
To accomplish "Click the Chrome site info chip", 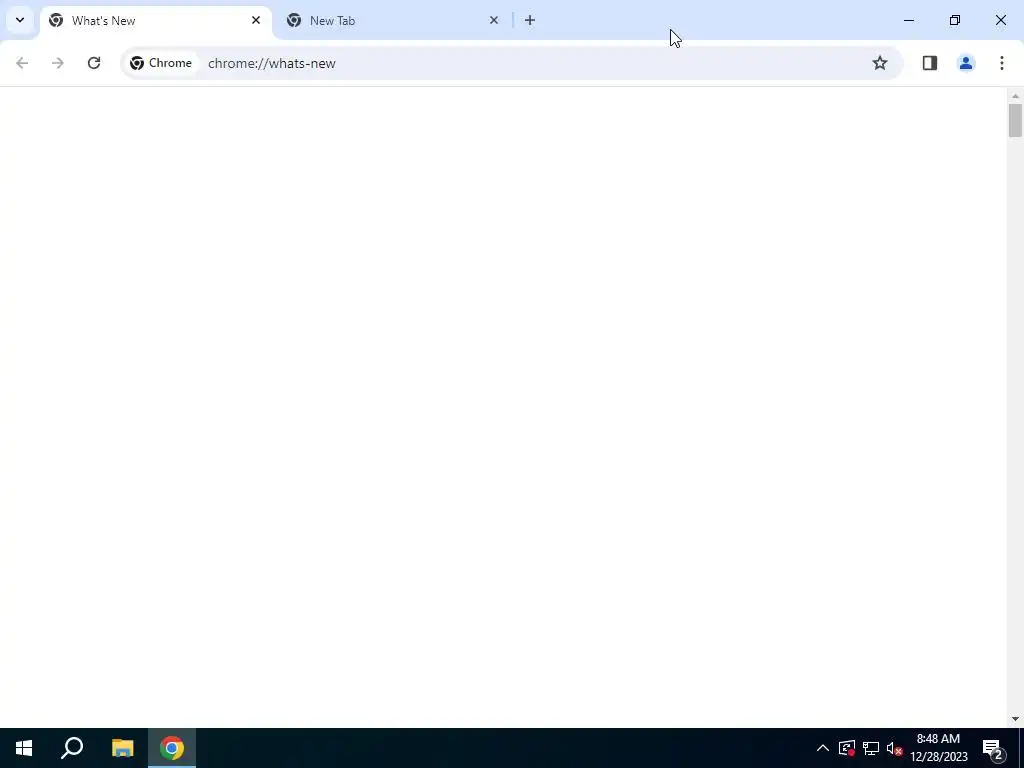I will pyautogui.click(x=161, y=63).
